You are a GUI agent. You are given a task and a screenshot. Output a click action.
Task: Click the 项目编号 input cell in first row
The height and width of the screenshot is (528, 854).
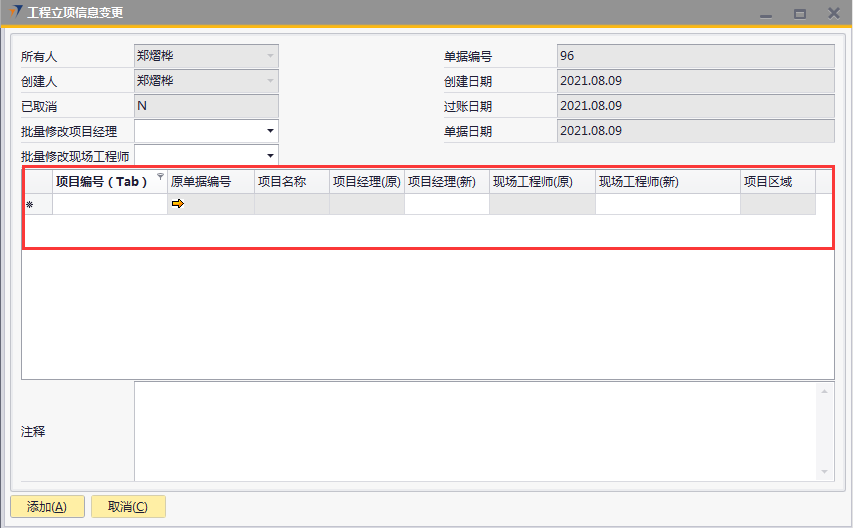pos(109,205)
